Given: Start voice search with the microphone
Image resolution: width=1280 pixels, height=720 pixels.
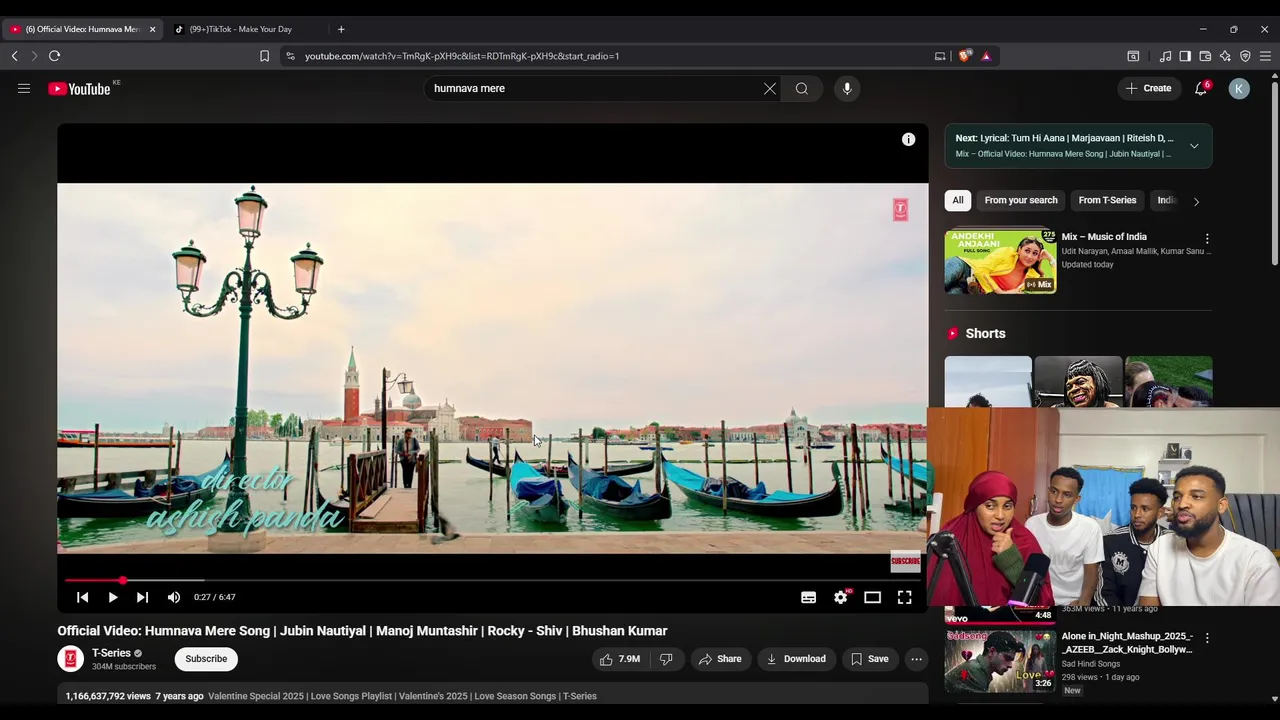Looking at the screenshot, I should click(x=847, y=89).
